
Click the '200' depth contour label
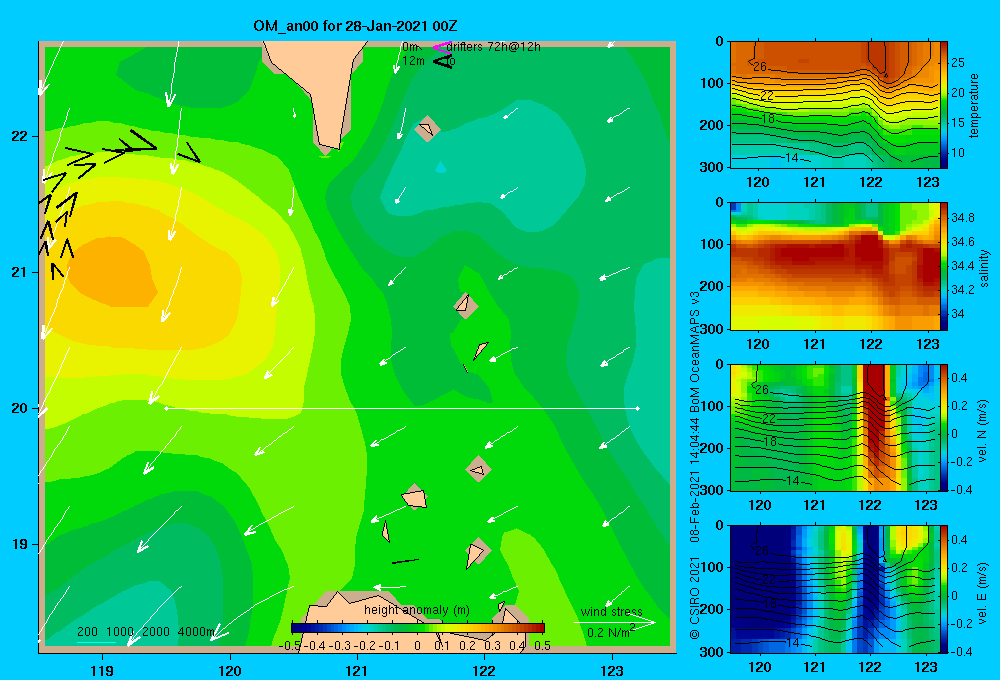(x=87, y=632)
